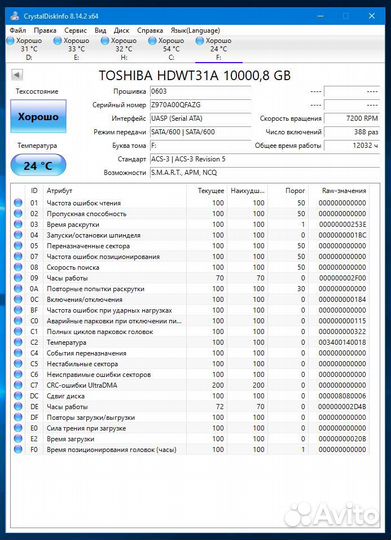Select the Время загрузки row text
The height and width of the screenshot is (540, 391).
click(x=71, y=439)
